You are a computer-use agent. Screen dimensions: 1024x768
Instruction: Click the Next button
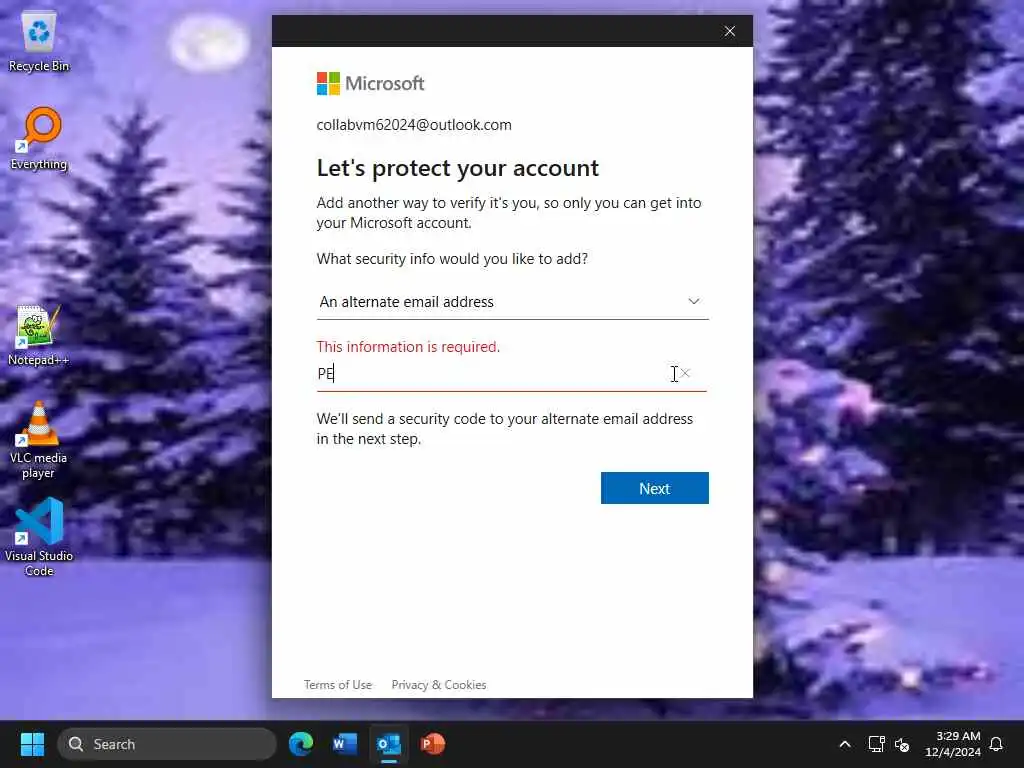tap(654, 488)
